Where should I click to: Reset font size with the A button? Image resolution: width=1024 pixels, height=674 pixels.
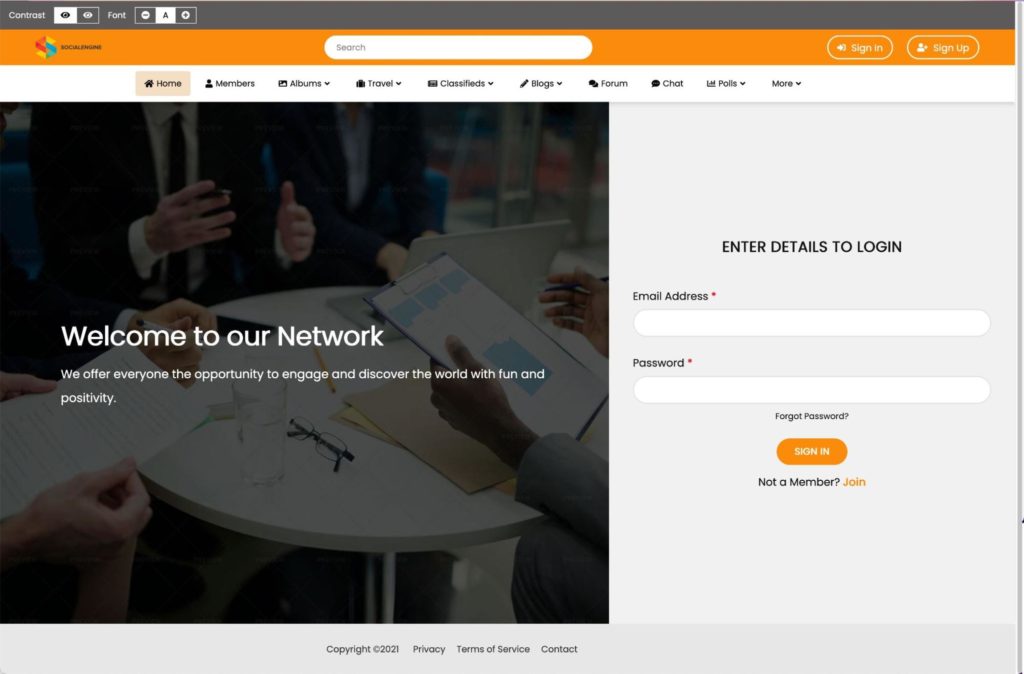[x=166, y=15]
